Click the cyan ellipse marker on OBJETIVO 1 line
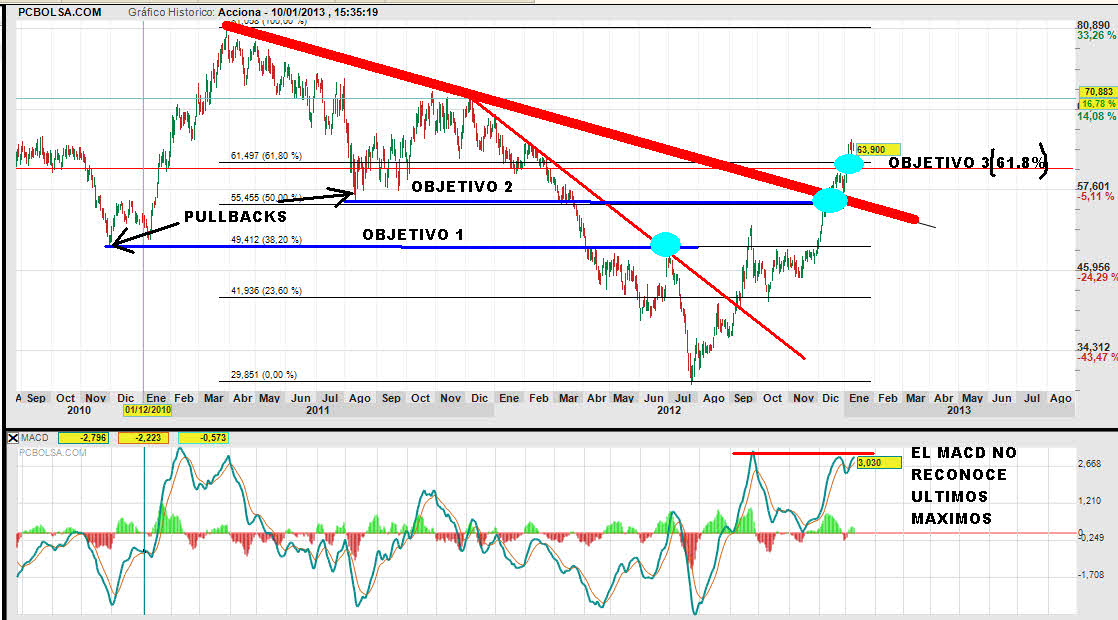Image resolution: width=1118 pixels, height=620 pixels. click(x=665, y=244)
